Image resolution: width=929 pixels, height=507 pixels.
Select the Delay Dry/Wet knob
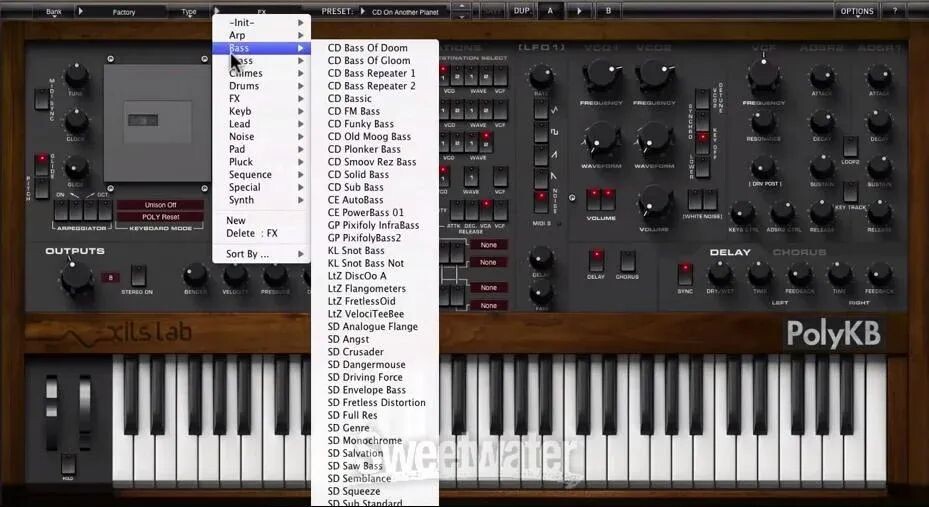click(720, 273)
